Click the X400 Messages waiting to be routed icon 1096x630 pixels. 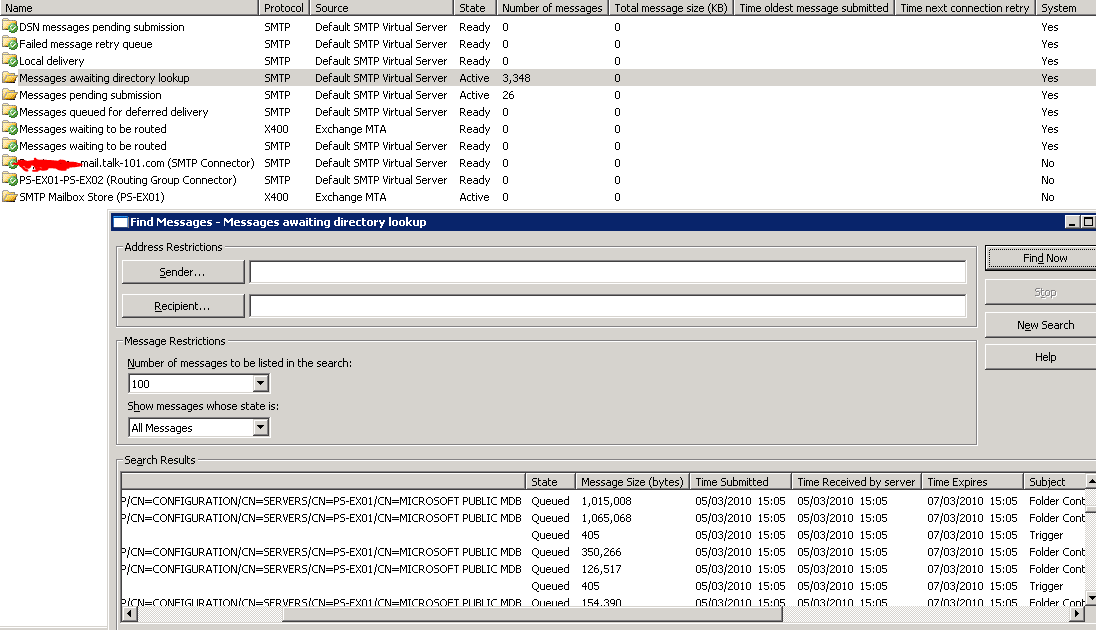(10, 129)
